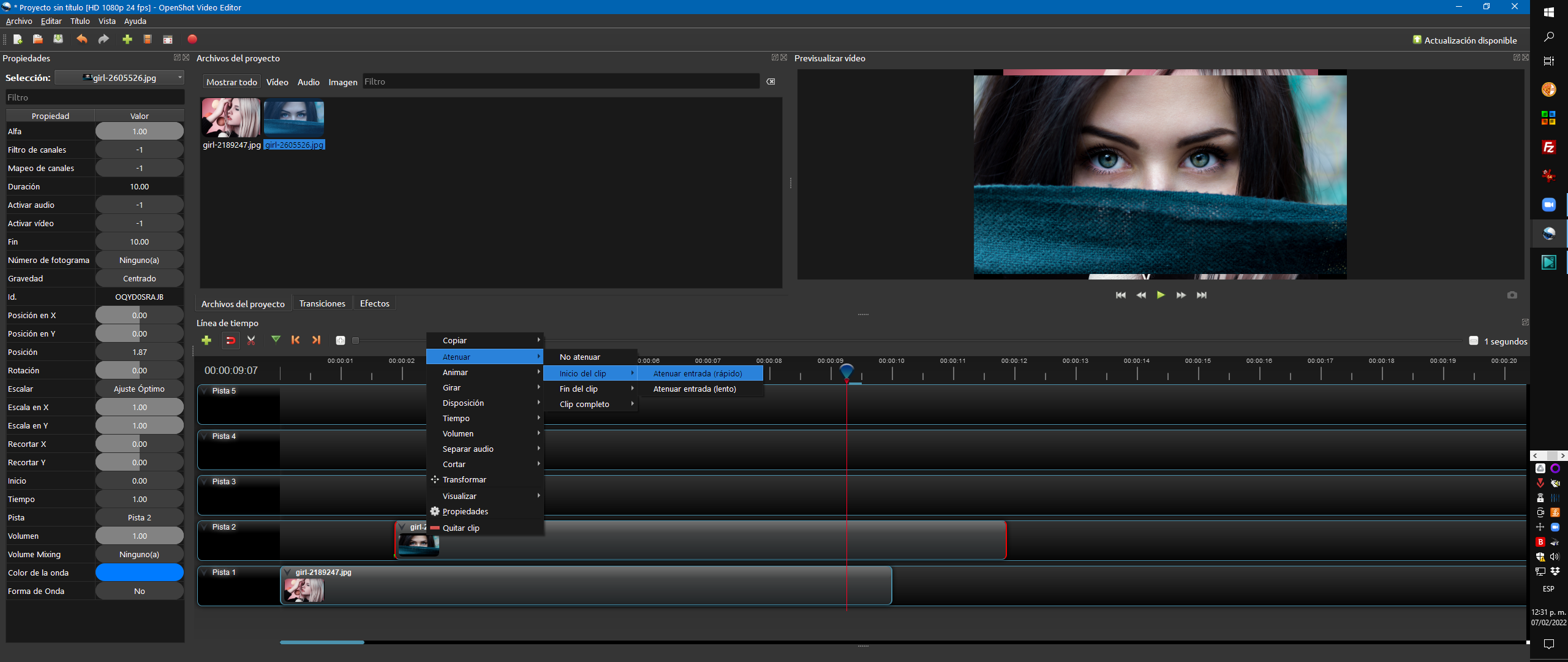Click the Actualización disponible notice
The image size is (1568, 662).
coord(1464,40)
